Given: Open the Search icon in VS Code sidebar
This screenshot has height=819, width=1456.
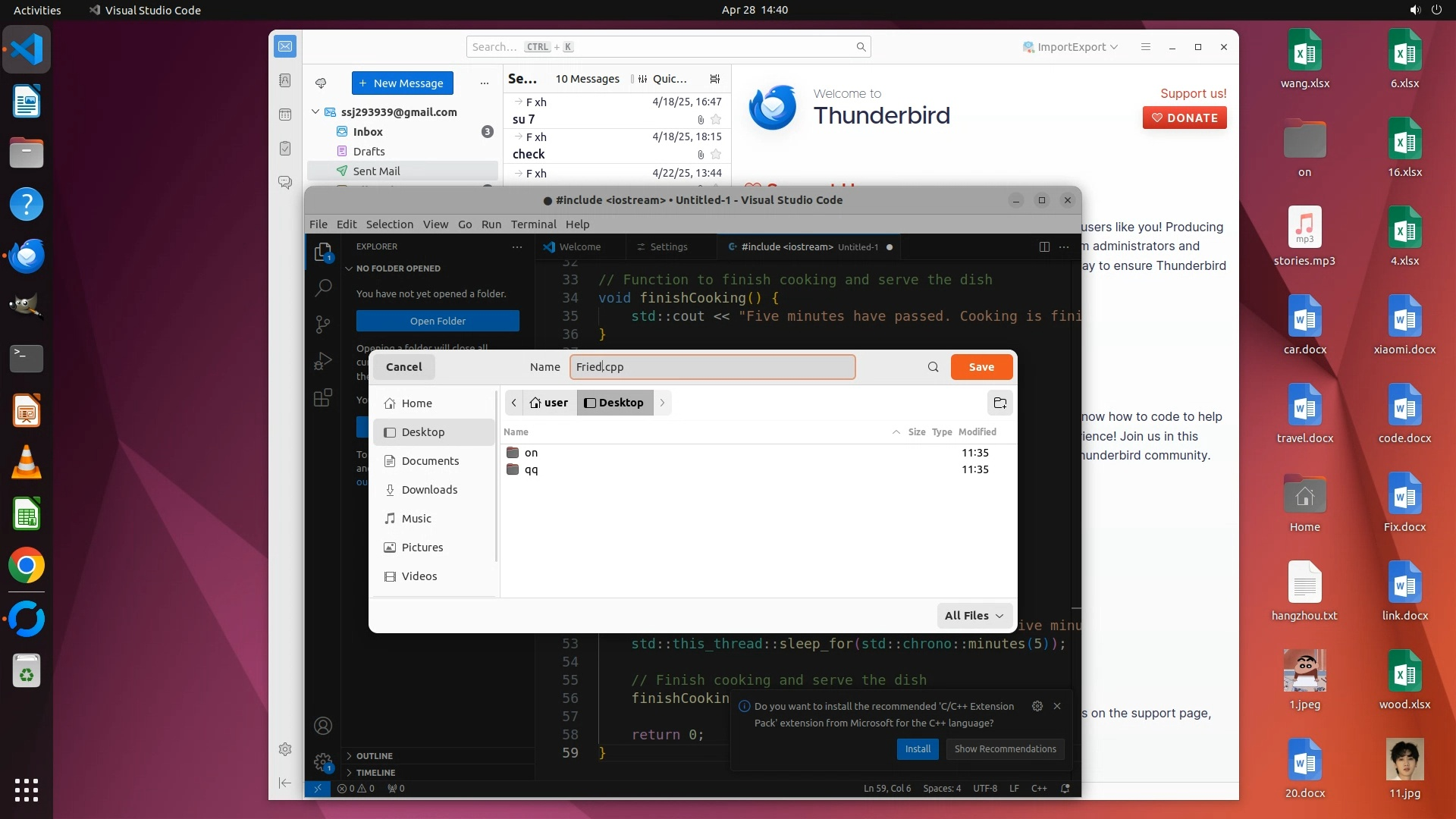Looking at the screenshot, I should click(x=323, y=287).
